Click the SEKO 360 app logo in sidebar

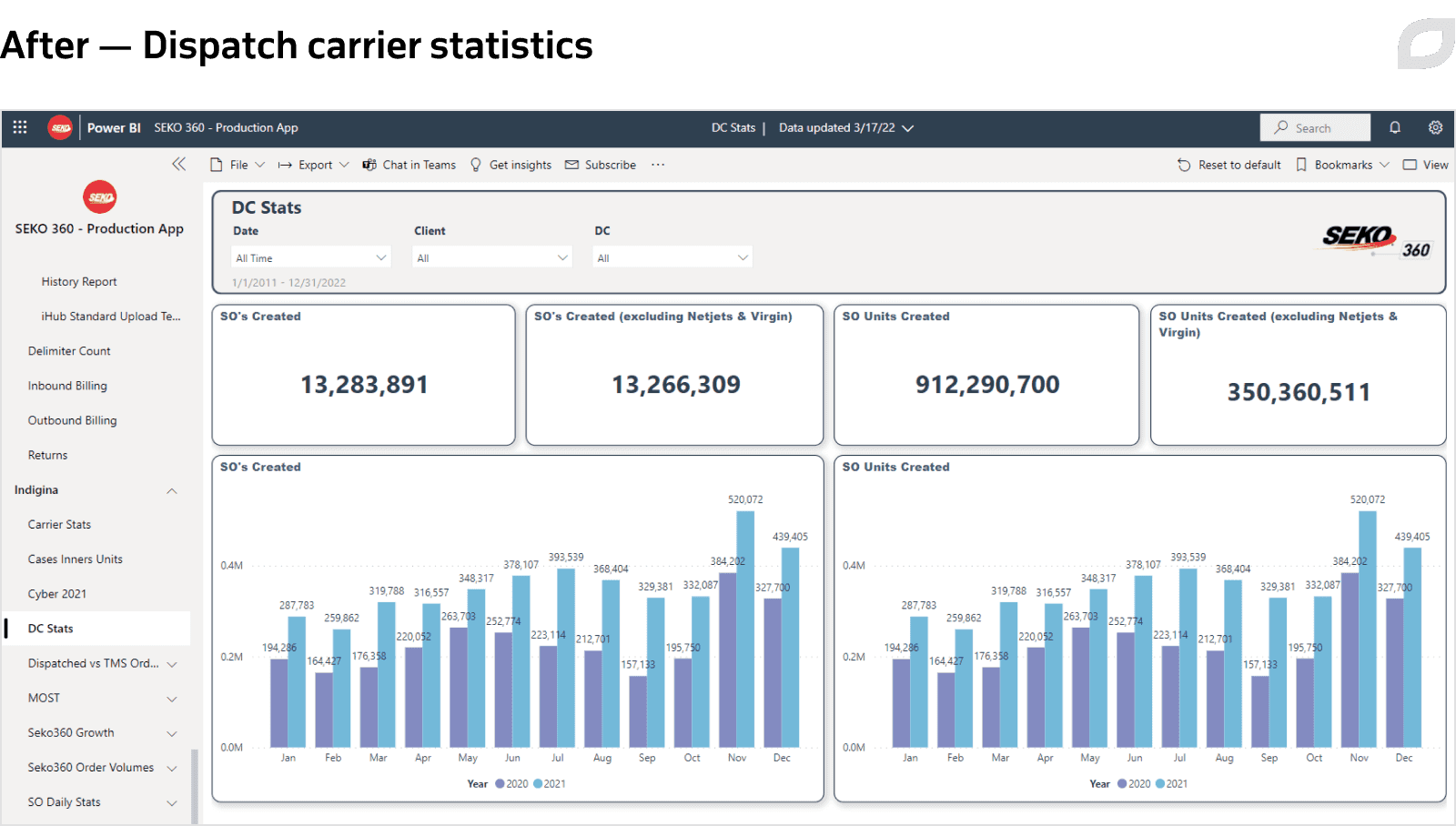[x=100, y=196]
